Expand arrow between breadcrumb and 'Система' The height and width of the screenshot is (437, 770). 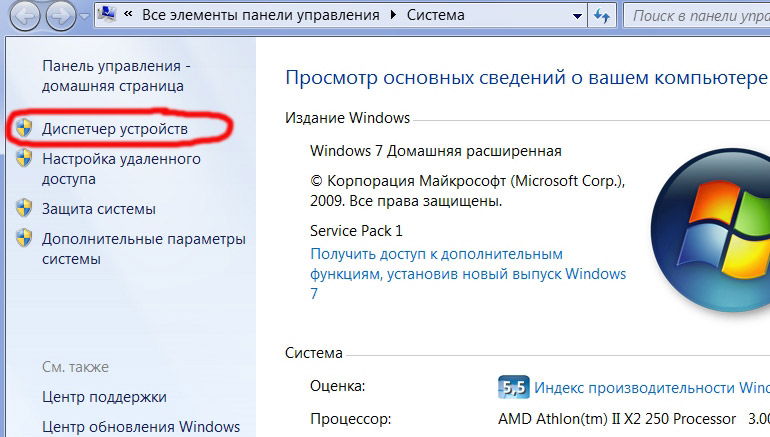pos(393,15)
